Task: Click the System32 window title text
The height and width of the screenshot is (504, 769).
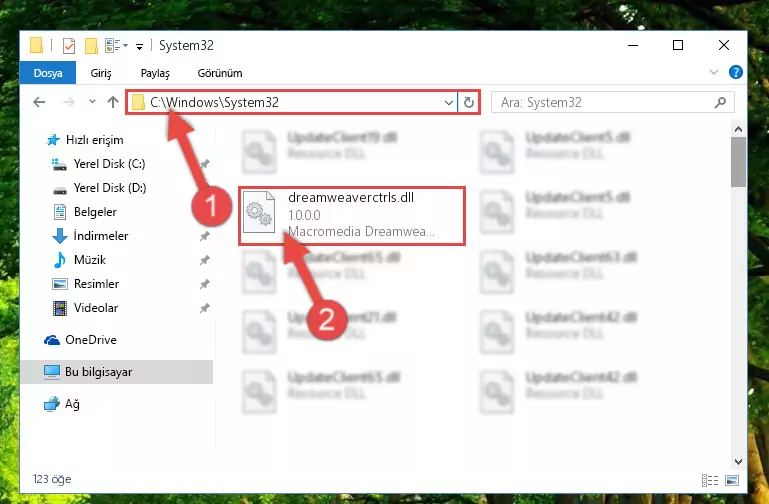Action: (x=186, y=46)
